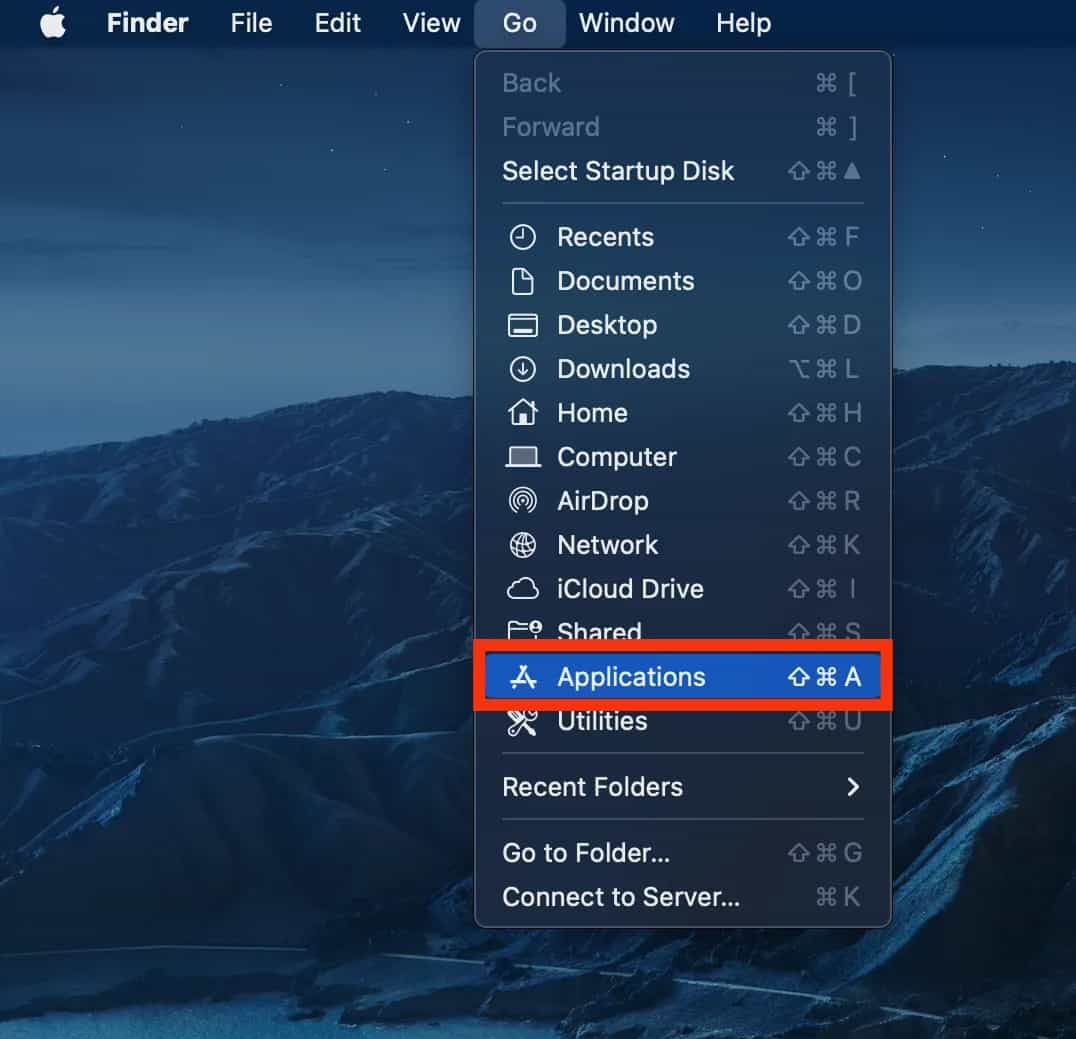Open the View menu

tap(431, 23)
